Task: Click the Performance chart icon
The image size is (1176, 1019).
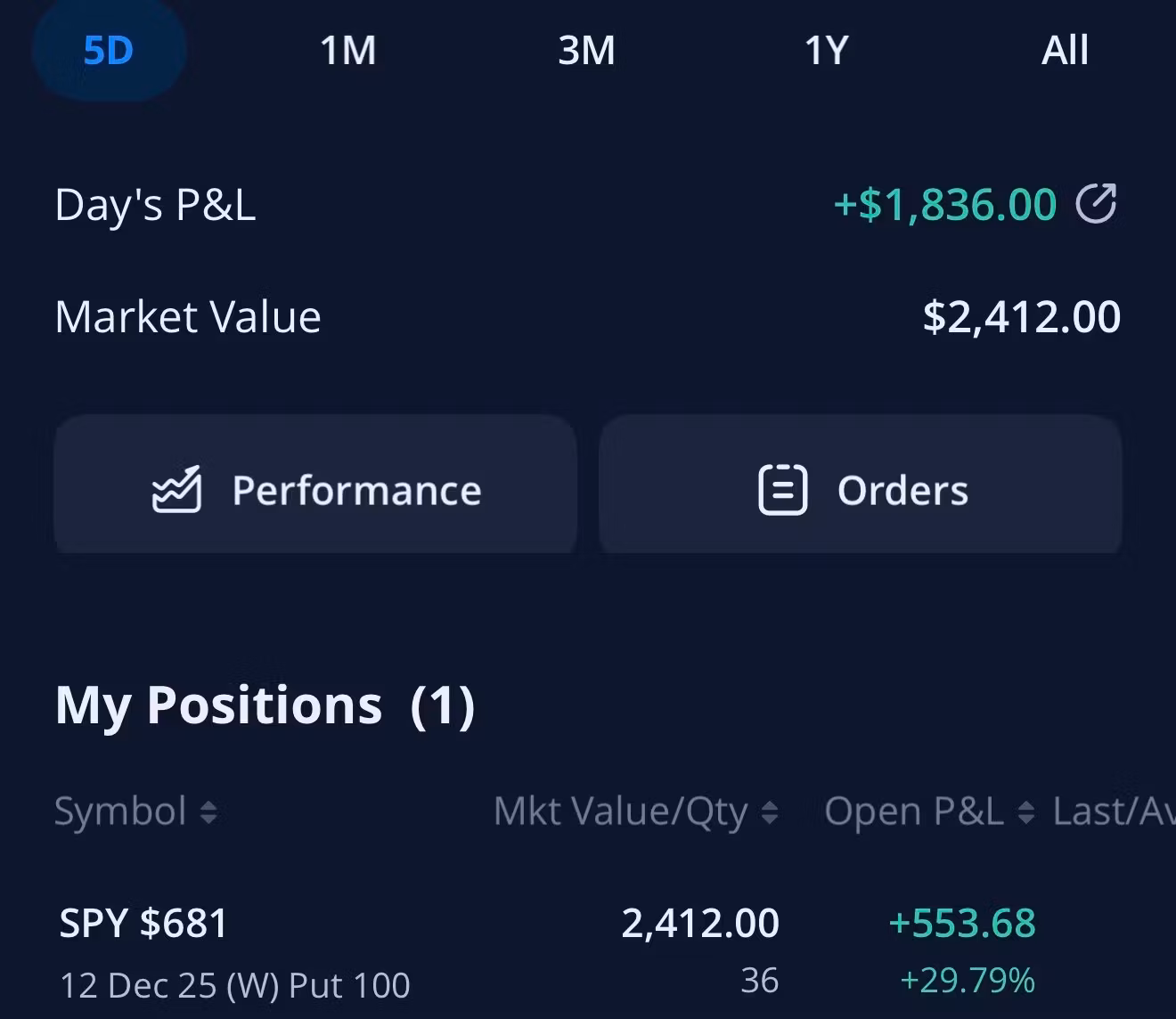Action: point(176,490)
